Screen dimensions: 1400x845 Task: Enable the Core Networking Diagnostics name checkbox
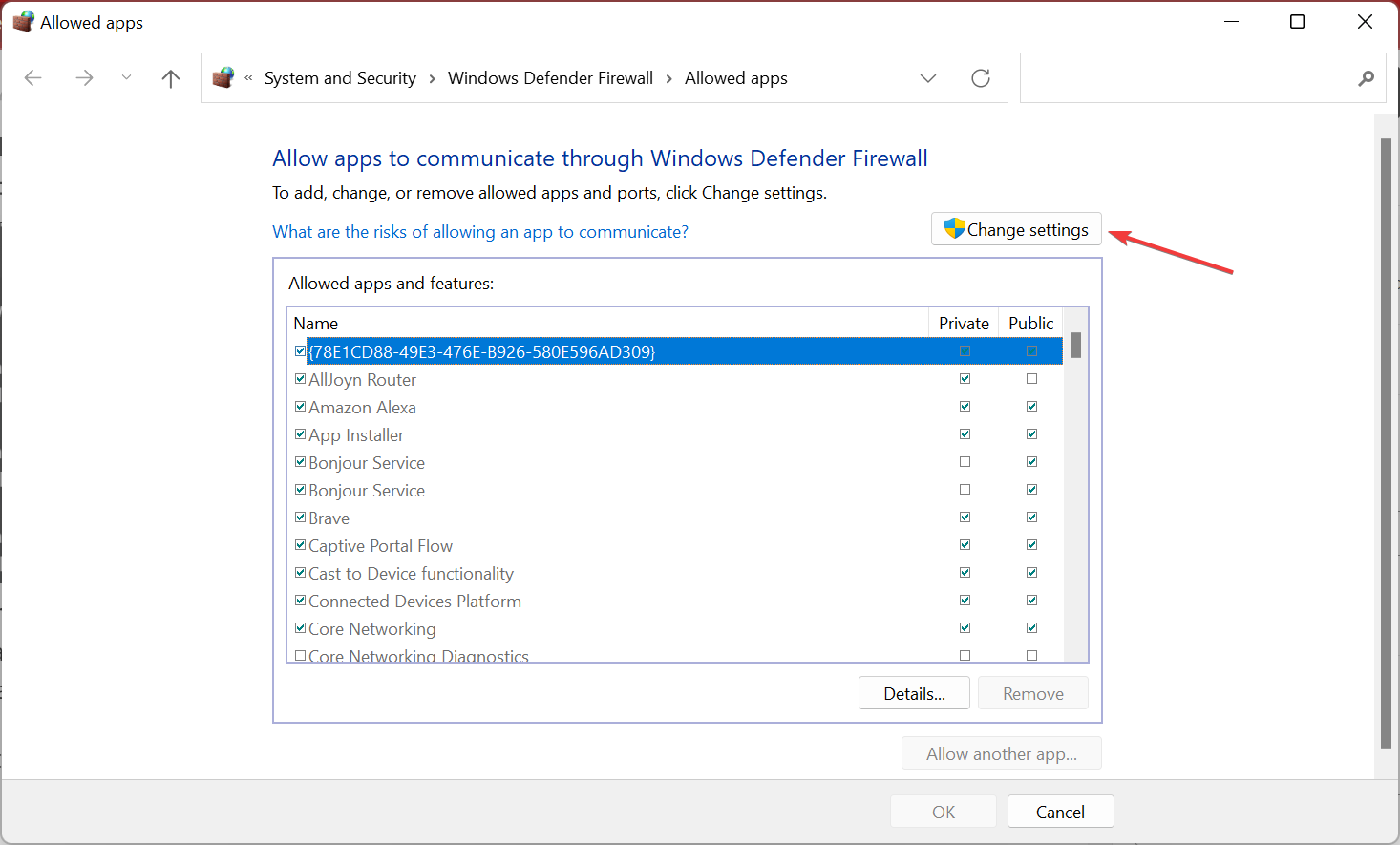pos(300,656)
